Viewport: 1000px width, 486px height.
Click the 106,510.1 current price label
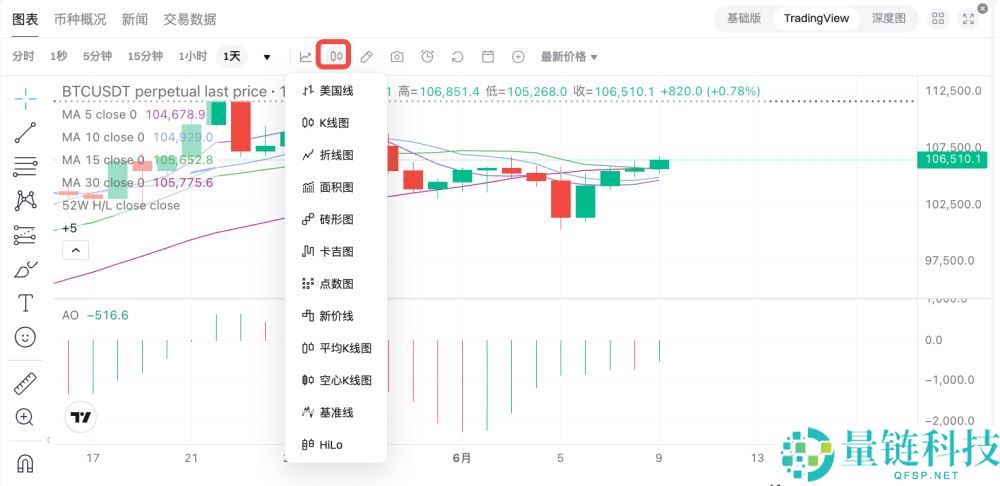click(x=952, y=159)
